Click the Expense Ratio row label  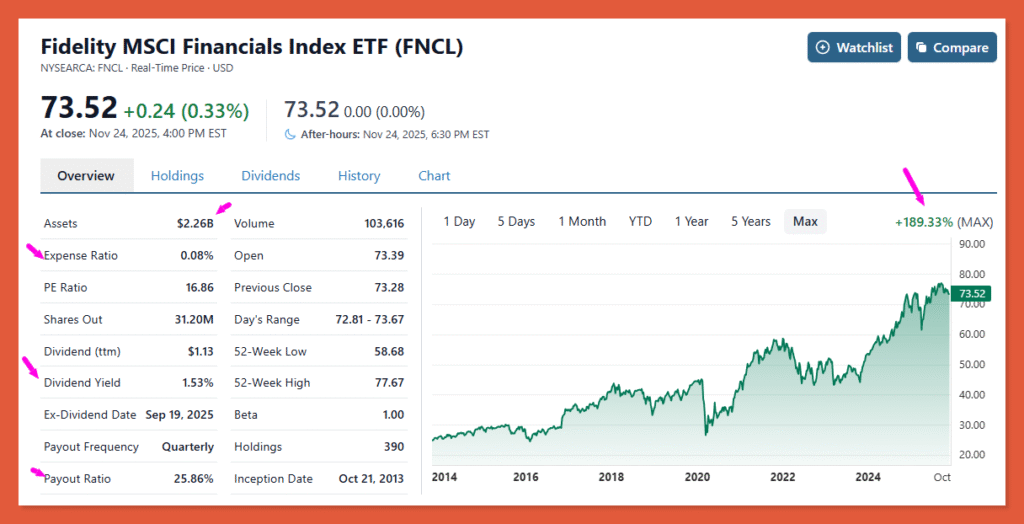point(81,255)
